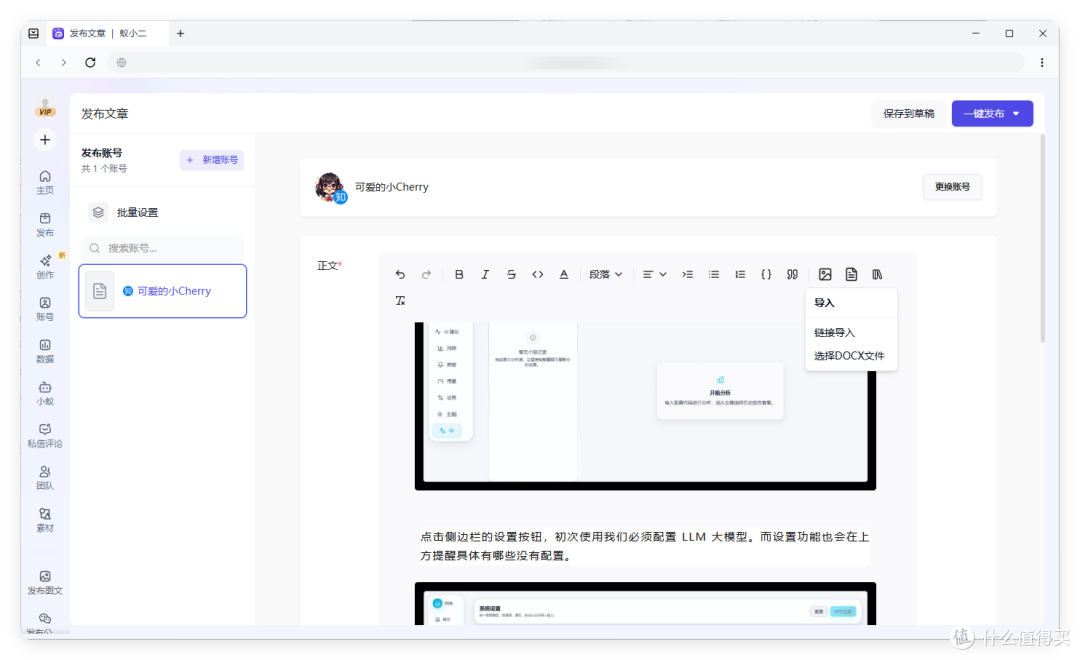Toggle bold formatting
This screenshot has height=660, width=1080.
[459, 274]
